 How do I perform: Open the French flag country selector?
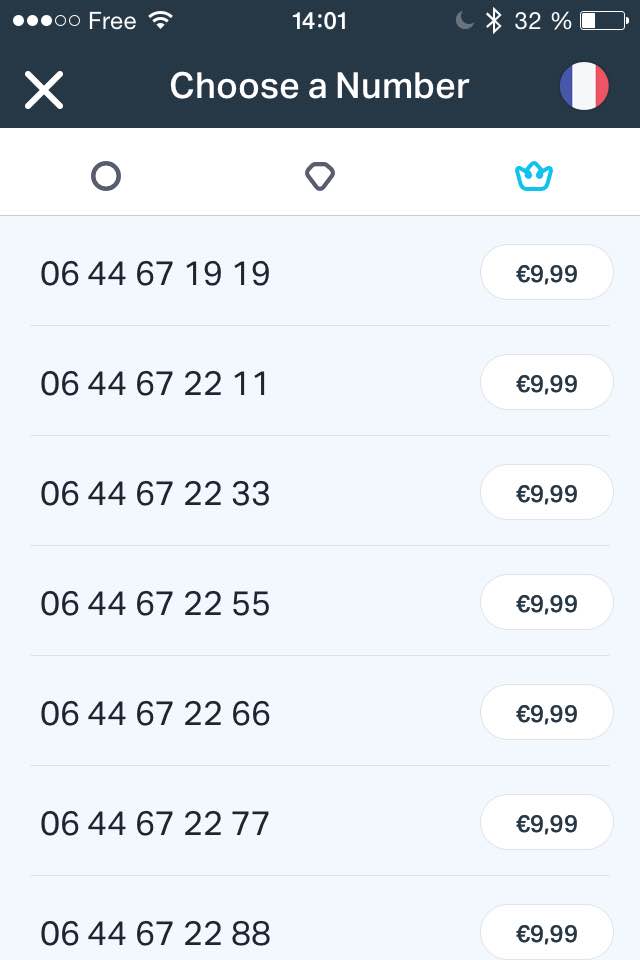click(584, 87)
